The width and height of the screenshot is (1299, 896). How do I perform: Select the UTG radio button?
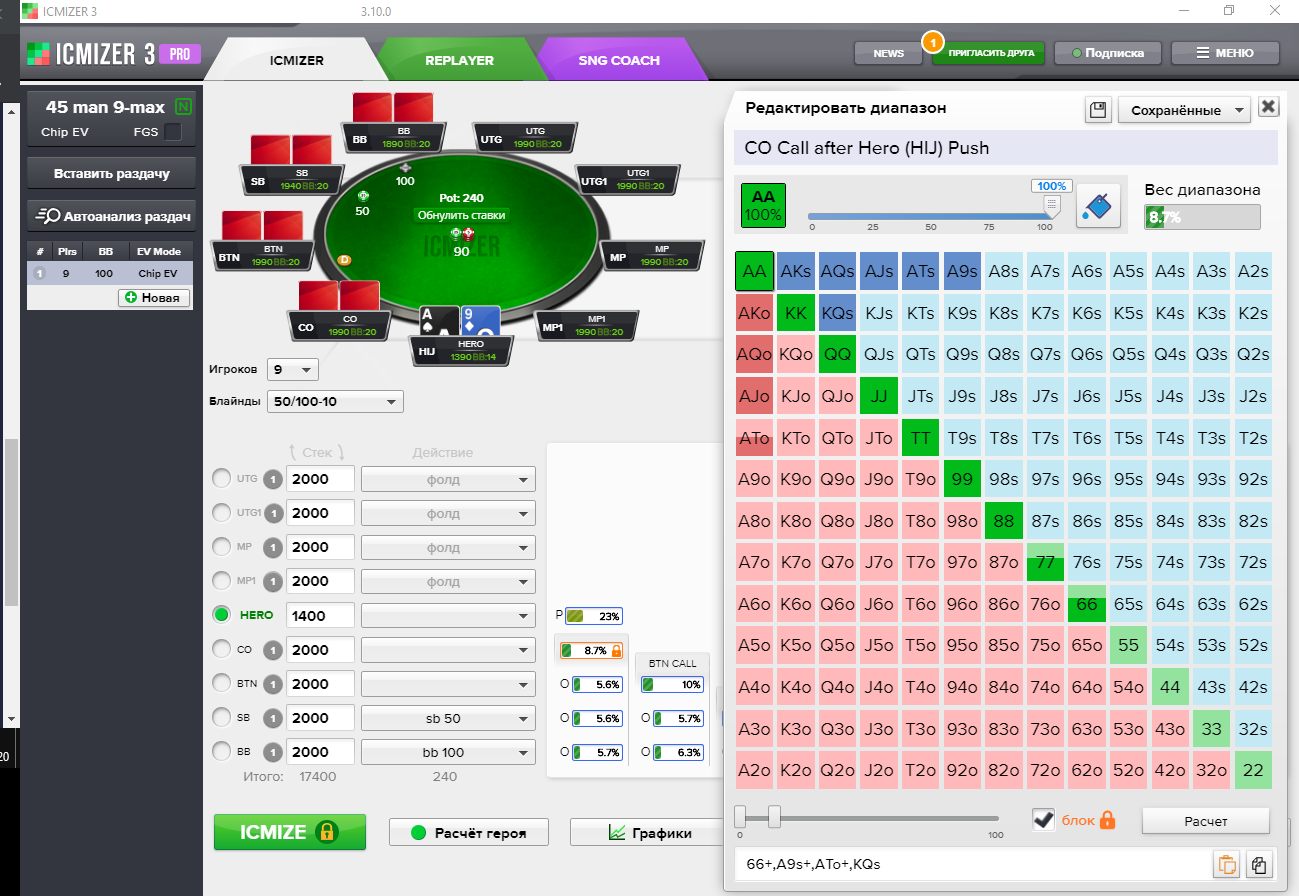pyautogui.click(x=221, y=479)
